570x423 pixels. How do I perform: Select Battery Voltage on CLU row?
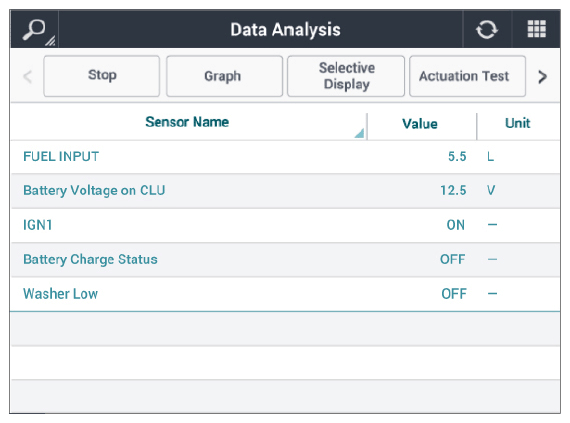285,191
